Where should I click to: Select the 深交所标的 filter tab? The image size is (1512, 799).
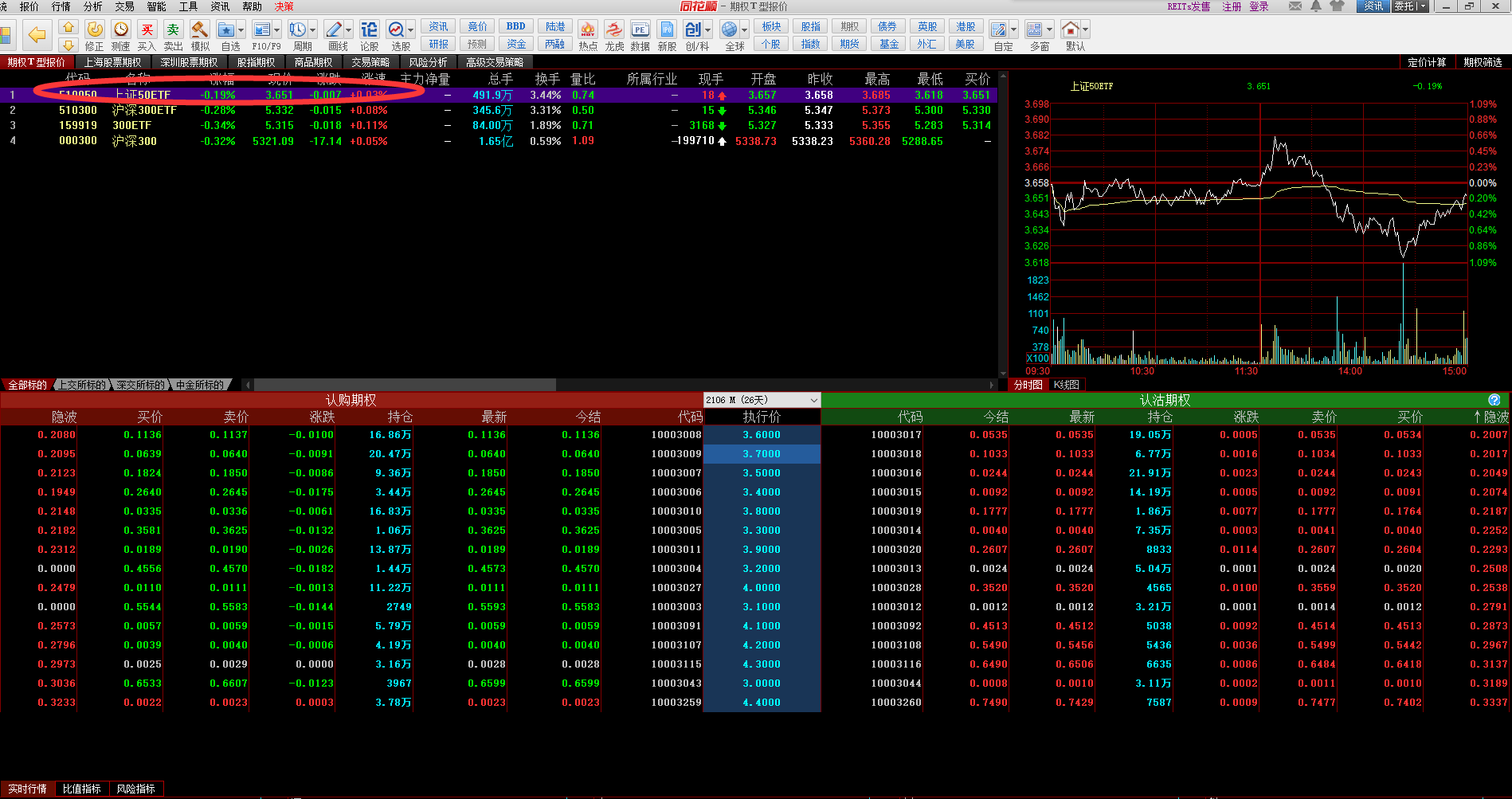point(140,385)
